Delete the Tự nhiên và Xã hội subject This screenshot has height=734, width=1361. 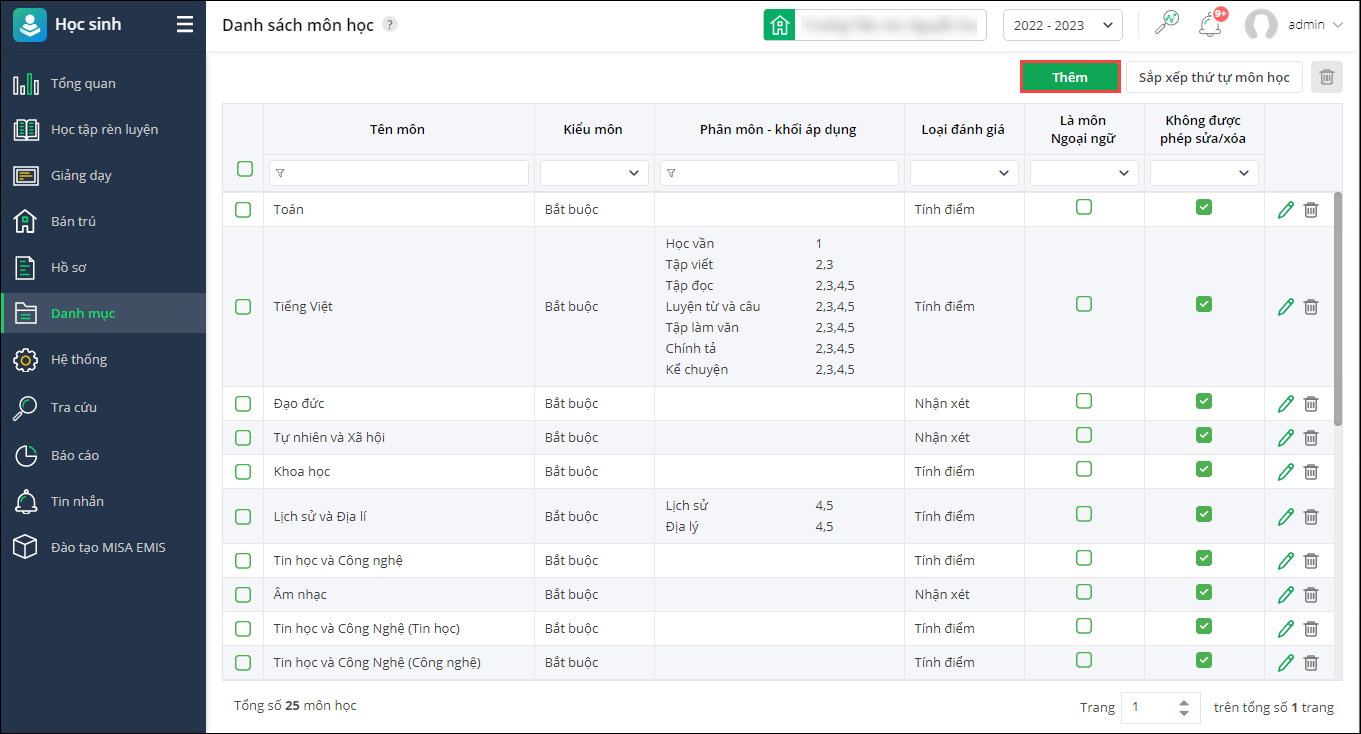coord(1311,438)
